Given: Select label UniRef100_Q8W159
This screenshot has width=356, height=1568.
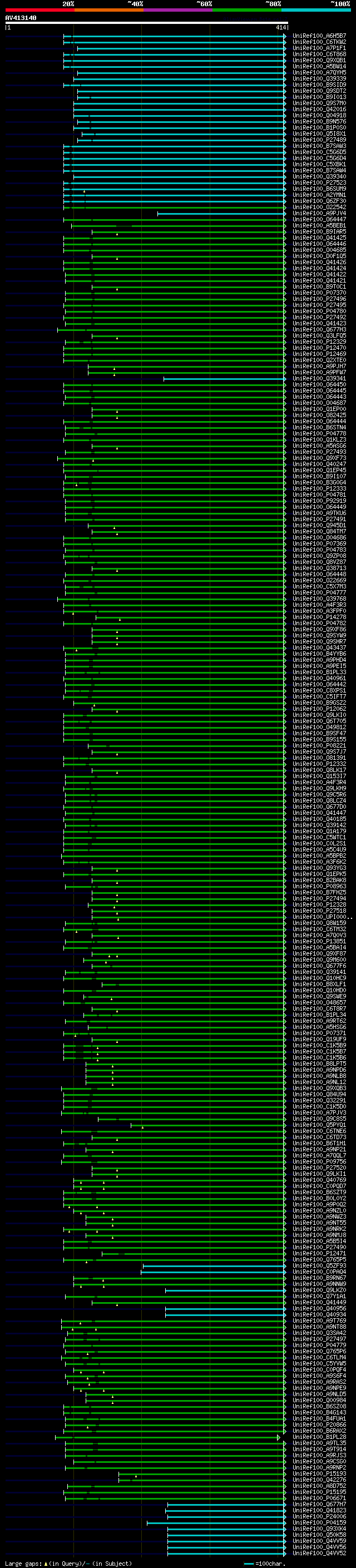Looking at the screenshot, I should pos(319,923).
